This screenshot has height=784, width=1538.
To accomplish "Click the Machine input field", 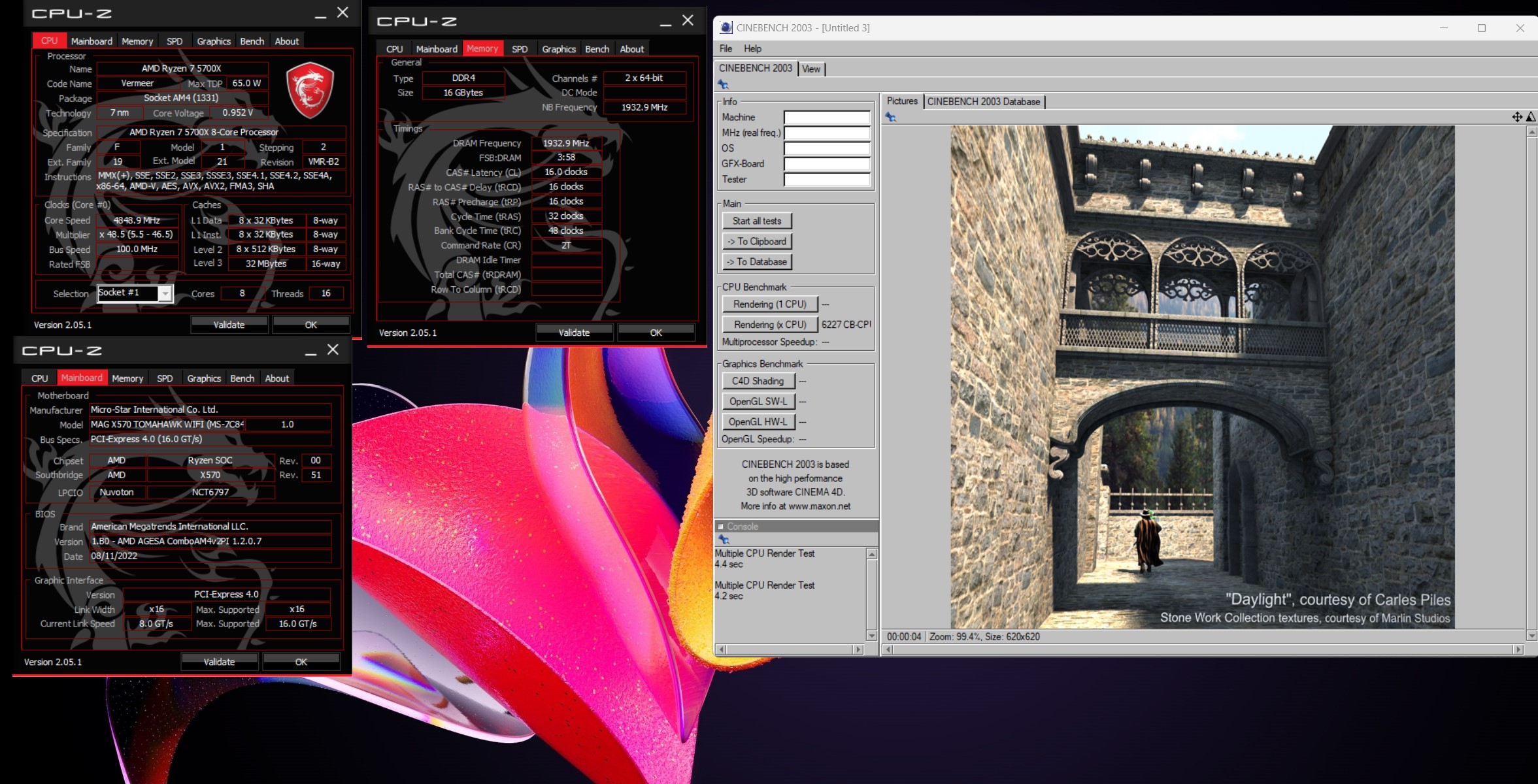I will [x=827, y=118].
